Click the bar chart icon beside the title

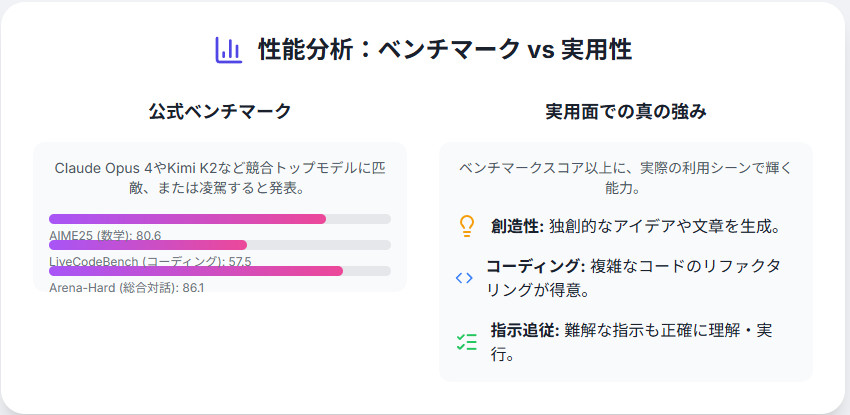click(x=229, y=50)
